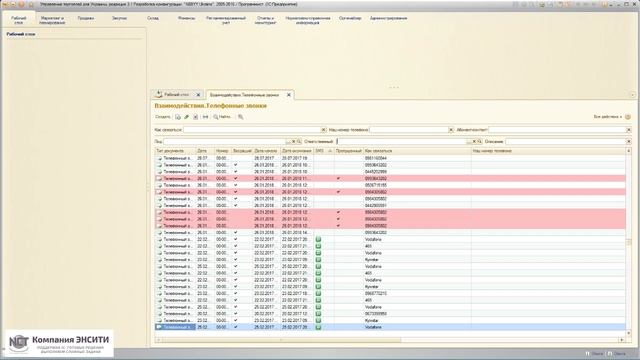Clear the Описание filter field

tap(629, 142)
